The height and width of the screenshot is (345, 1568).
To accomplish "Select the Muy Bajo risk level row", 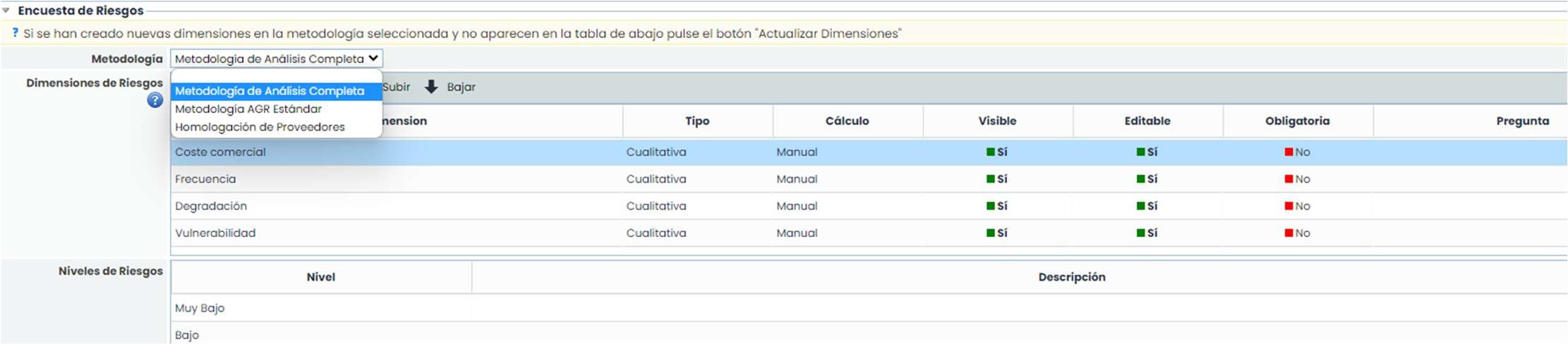I will 200,308.
